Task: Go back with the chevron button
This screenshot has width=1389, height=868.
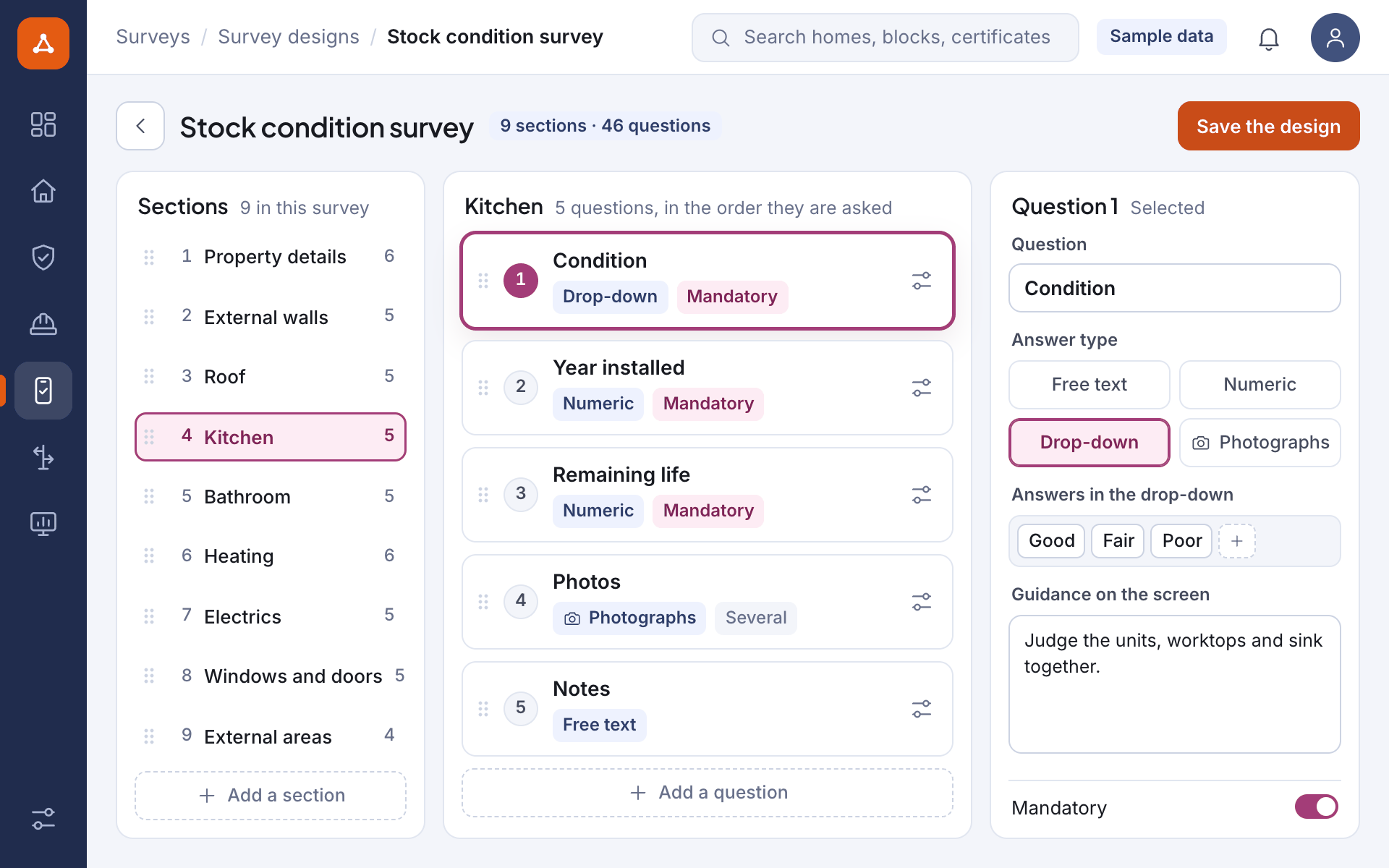Action: 140,126
